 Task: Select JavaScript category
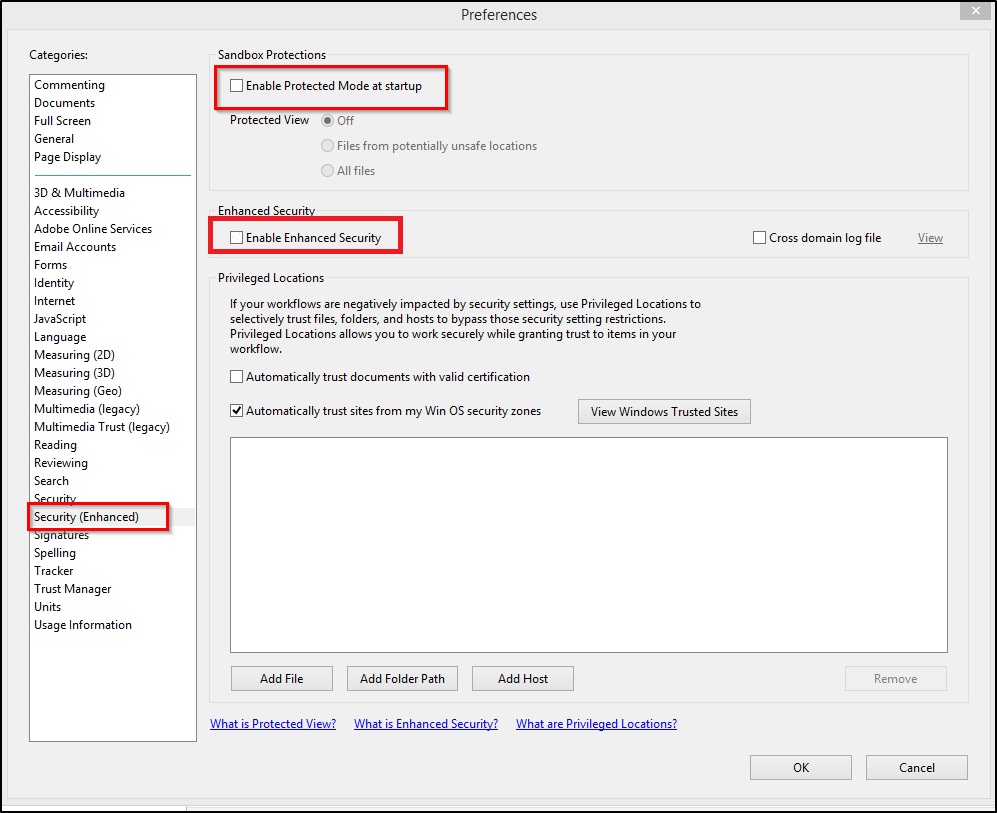coord(60,318)
